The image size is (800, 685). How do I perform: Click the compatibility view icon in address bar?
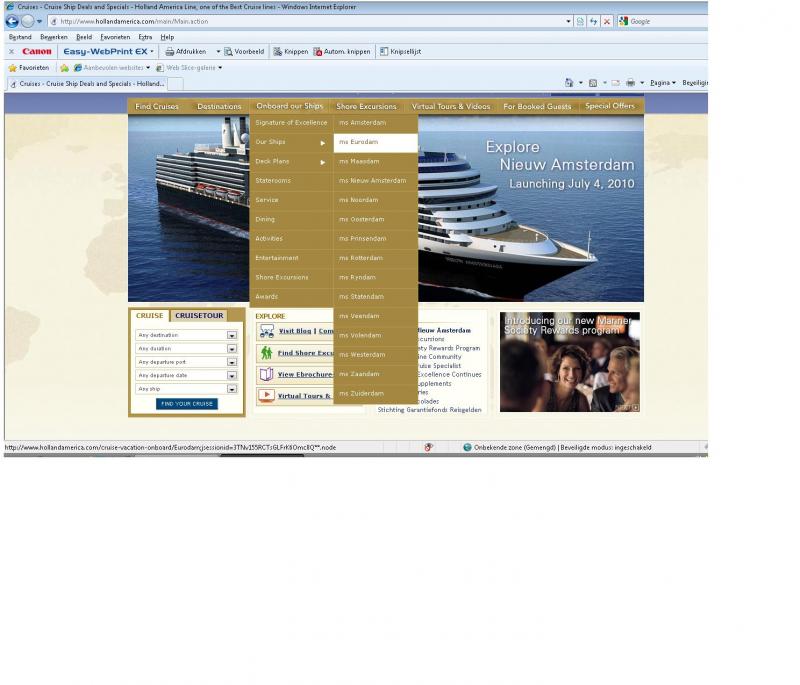coord(580,21)
